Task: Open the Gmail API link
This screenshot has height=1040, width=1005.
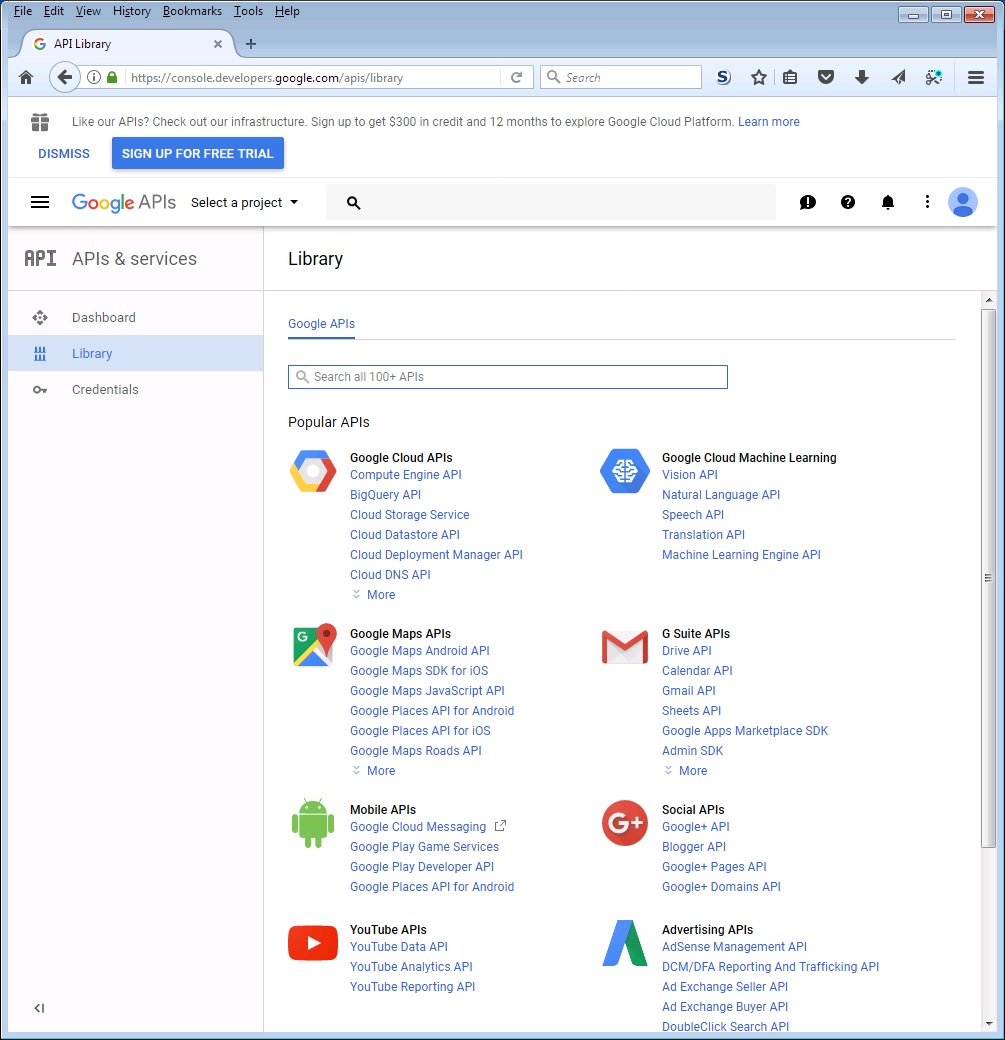Action: click(x=689, y=690)
